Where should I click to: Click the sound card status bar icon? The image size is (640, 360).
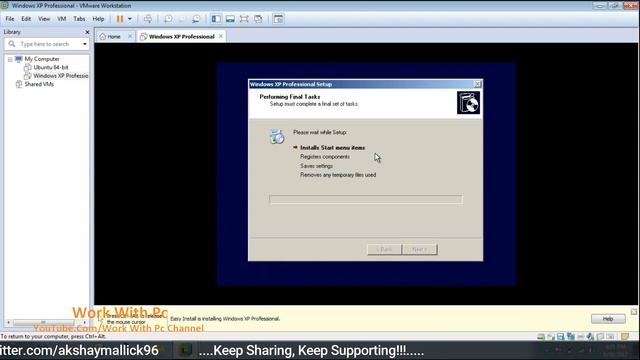pos(590,337)
